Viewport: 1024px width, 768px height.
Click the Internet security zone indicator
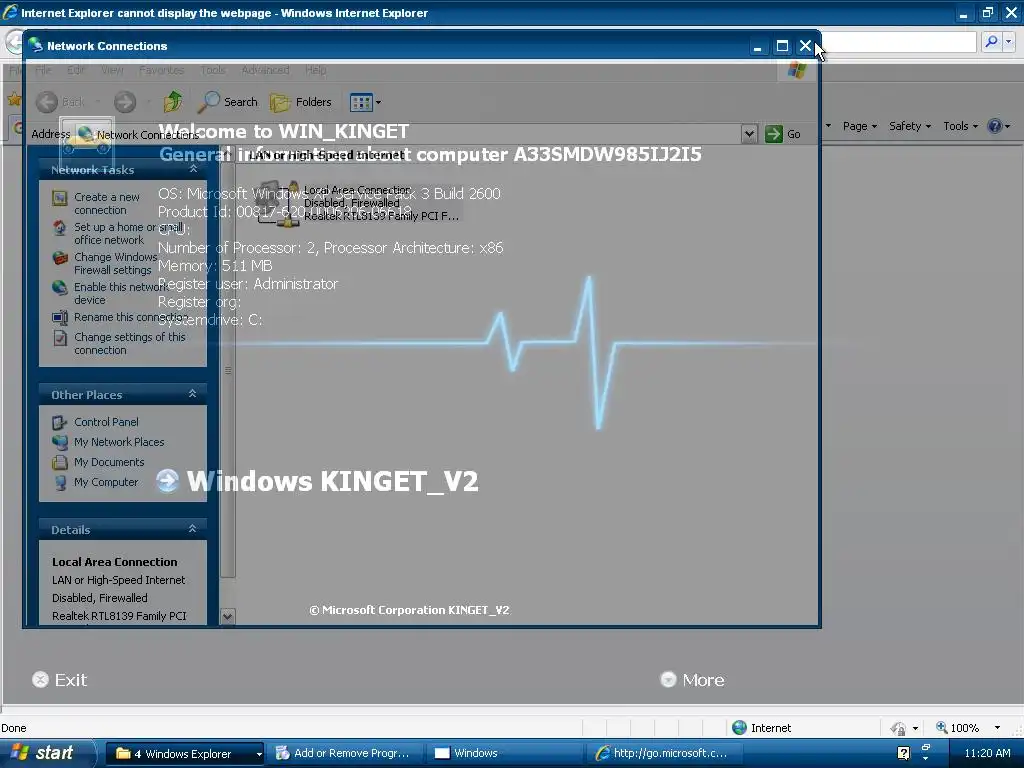(x=761, y=728)
